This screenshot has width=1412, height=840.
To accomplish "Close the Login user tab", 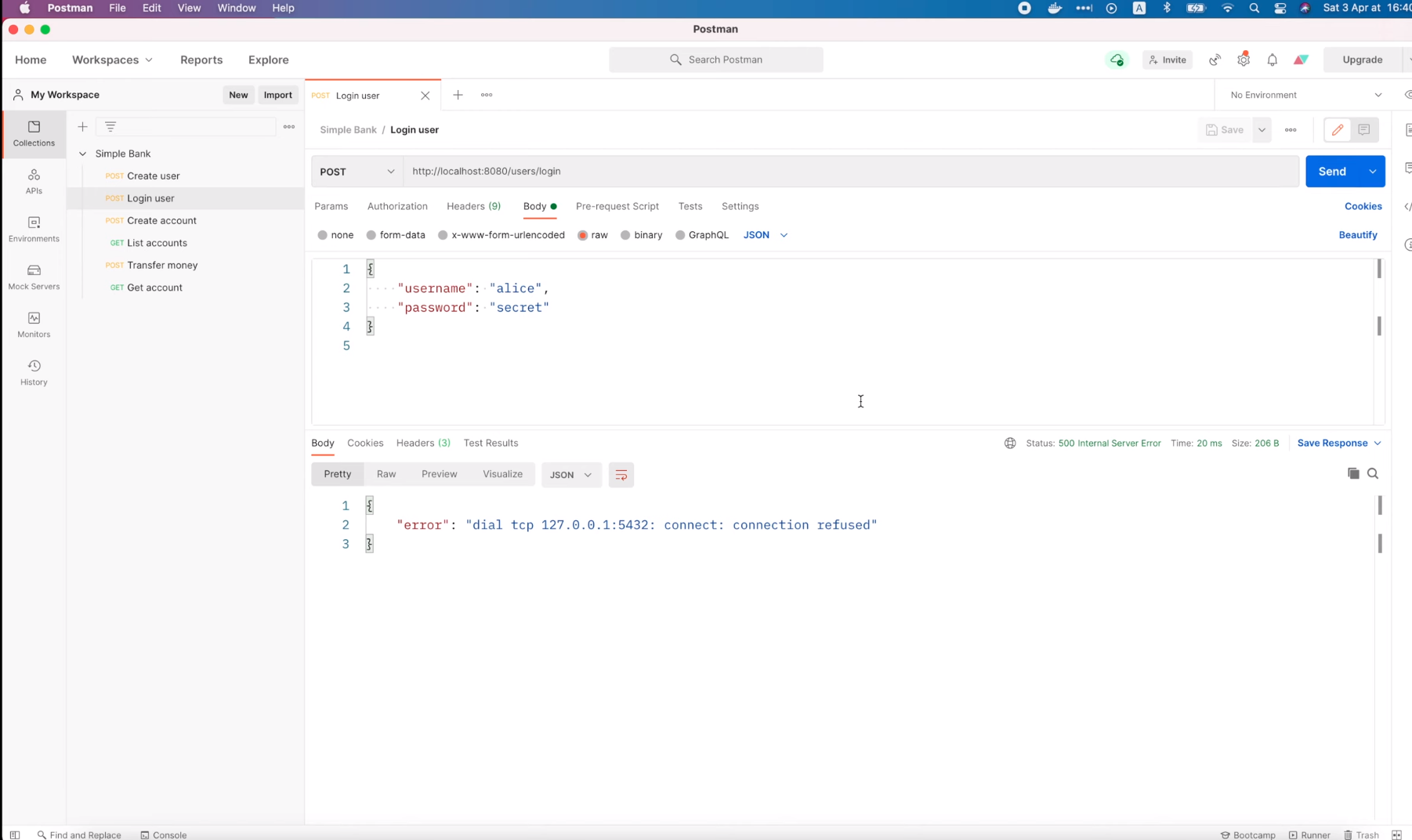I will 425,96.
